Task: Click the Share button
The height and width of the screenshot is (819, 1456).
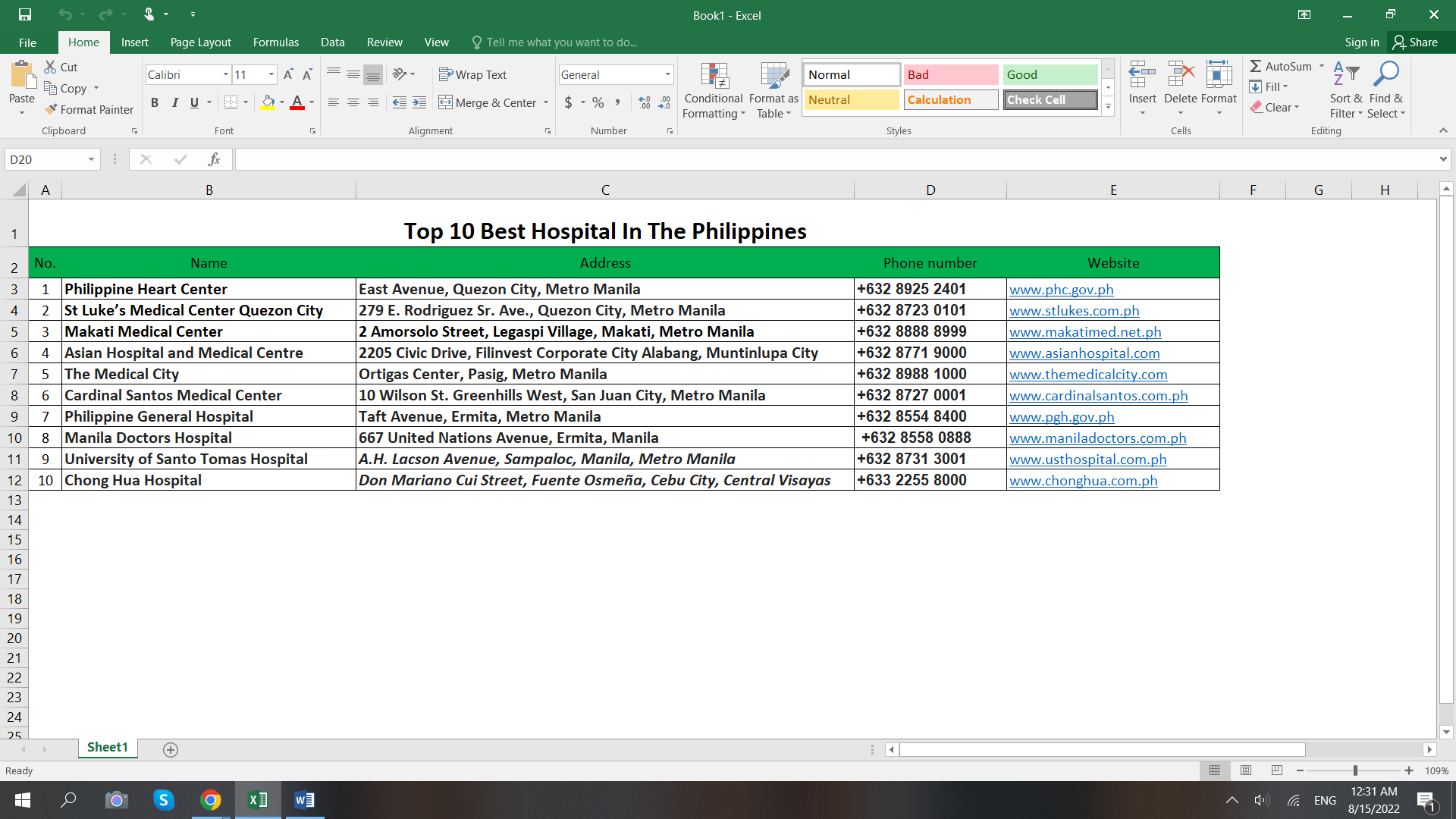Action: click(1415, 42)
